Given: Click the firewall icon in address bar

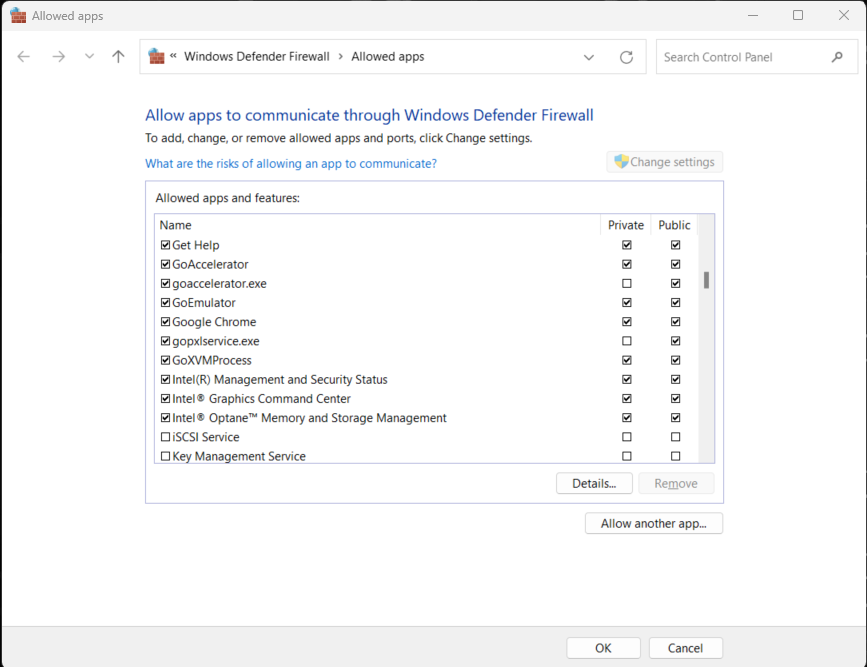Looking at the screenshot, I should (156, 56).
